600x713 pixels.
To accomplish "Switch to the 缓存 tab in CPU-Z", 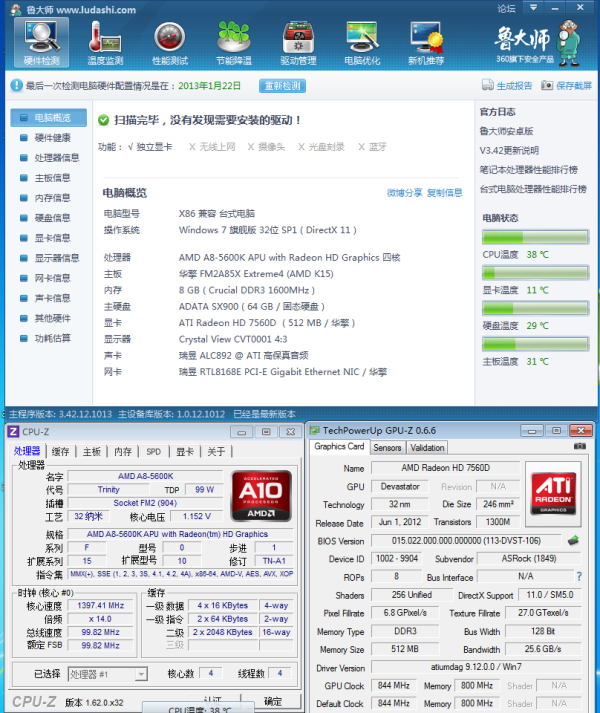I will point(61,452).
